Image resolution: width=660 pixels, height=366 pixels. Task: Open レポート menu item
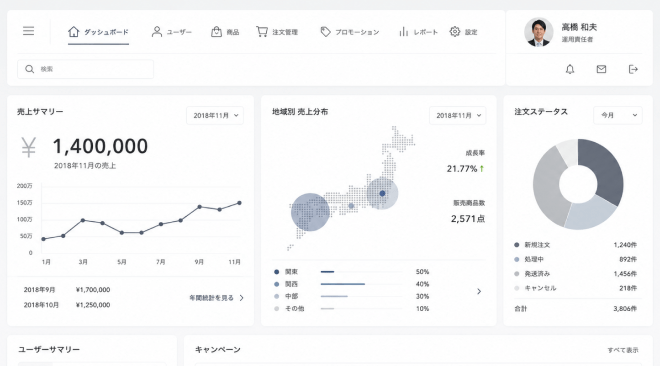tap(418, 32)
